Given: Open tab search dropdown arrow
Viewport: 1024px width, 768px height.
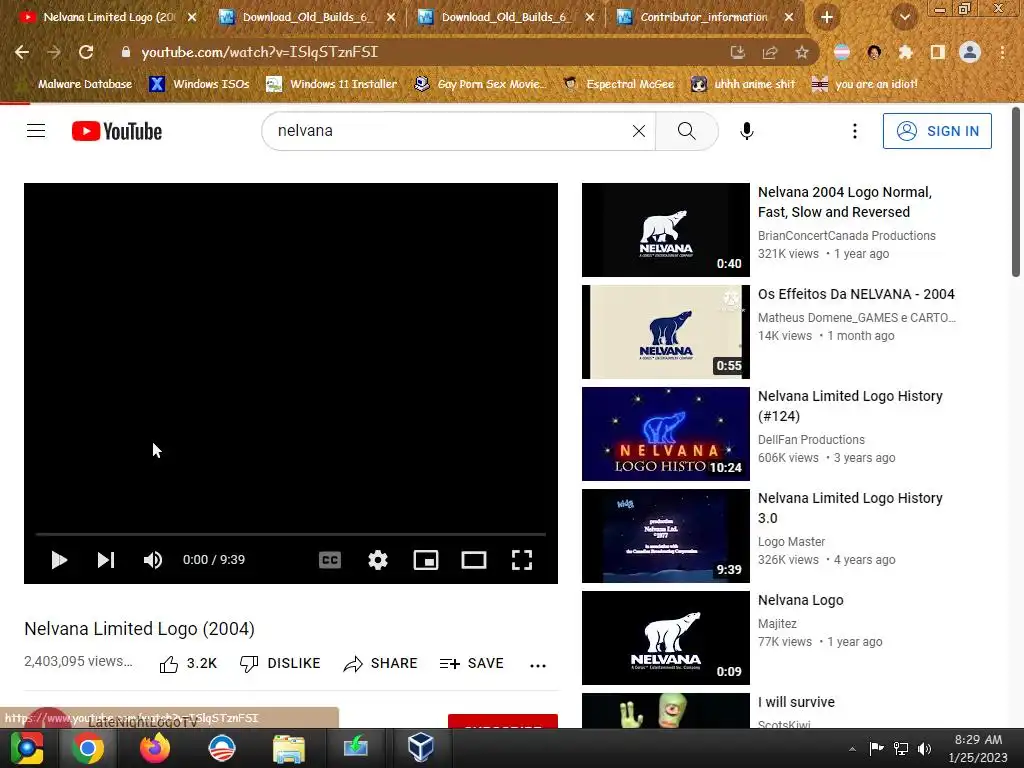Looking at the screenshot, I should pyautogui.click(x=904, y=18).
